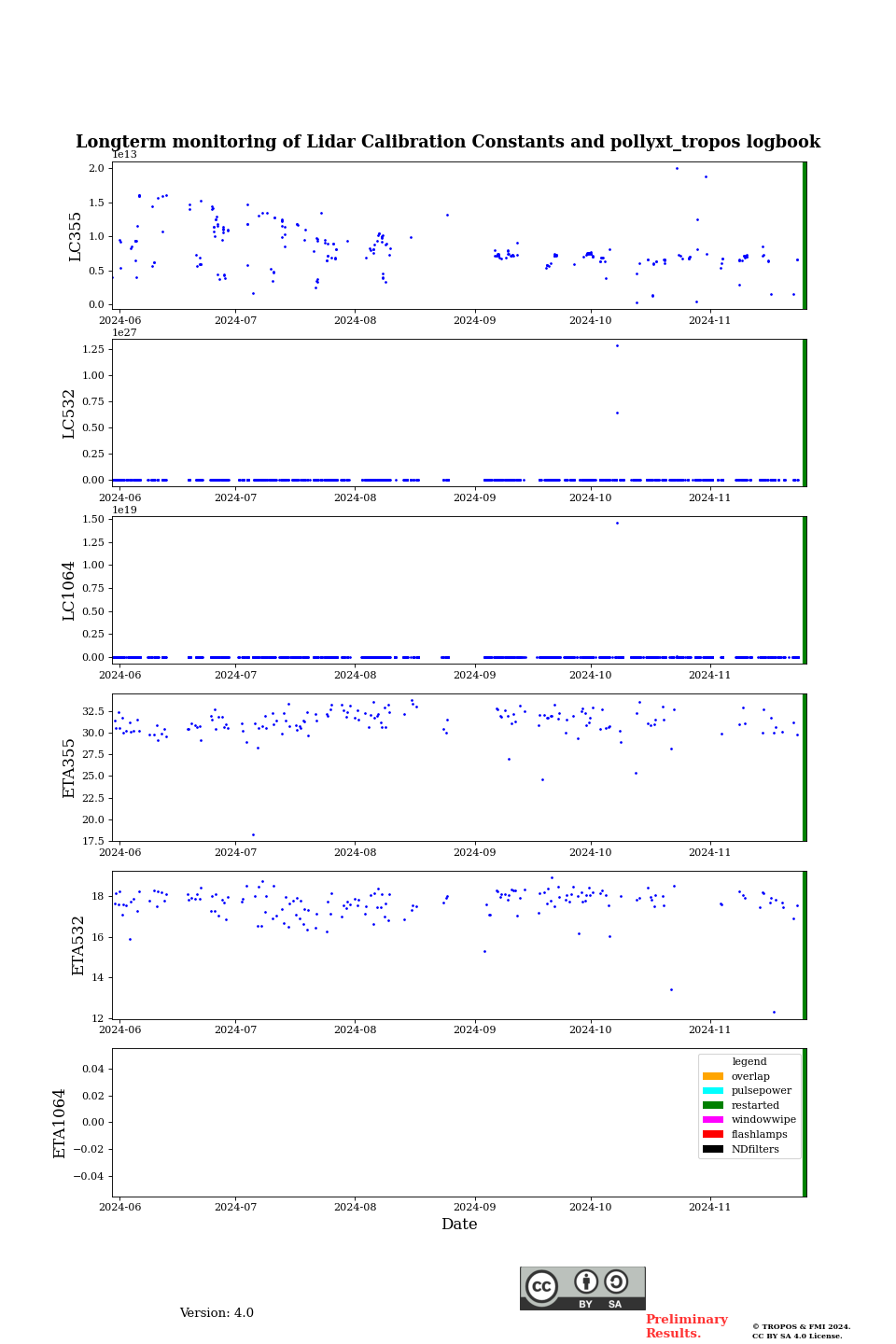896x1344 pixels.
Task: Click the TROPOS & FMI copyright notice
Action: pyautogui.click(x=801, y=1331)
